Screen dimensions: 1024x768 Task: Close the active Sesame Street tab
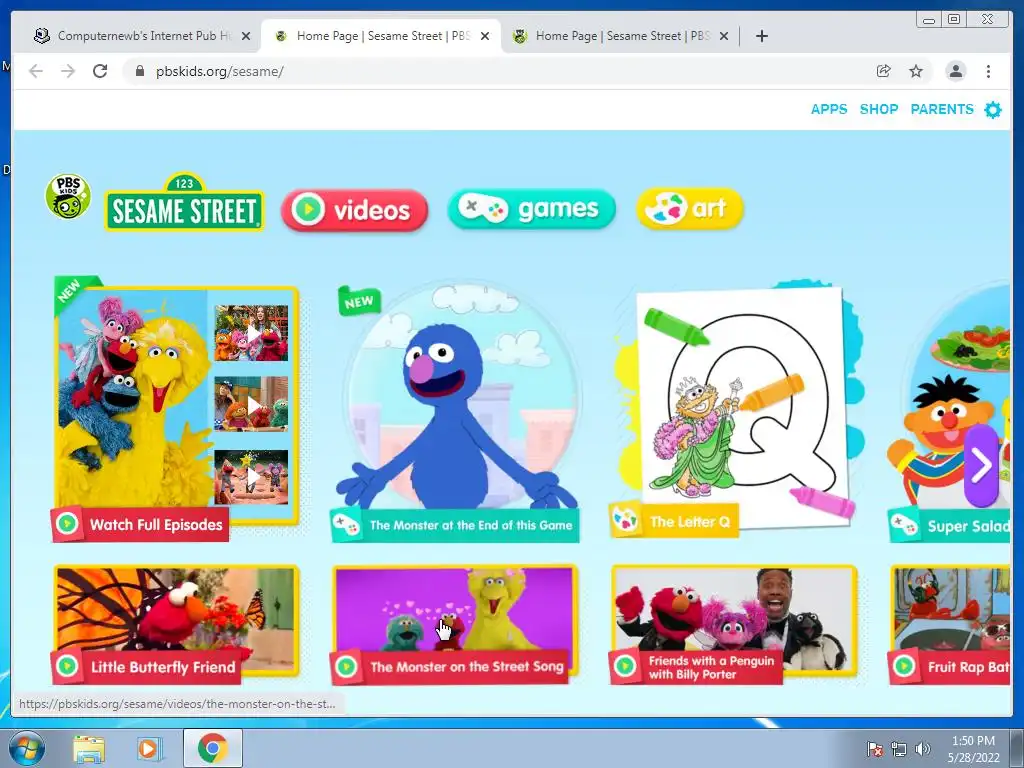[485, 36]
